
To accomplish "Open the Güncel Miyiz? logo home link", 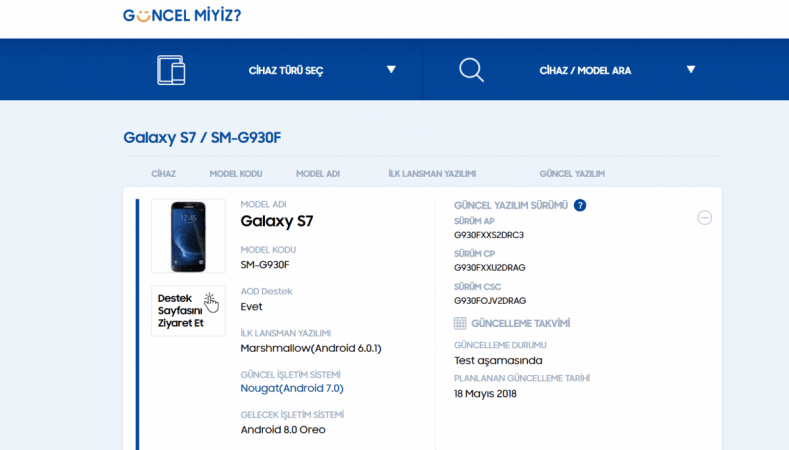I will click(x=182, y=15).
